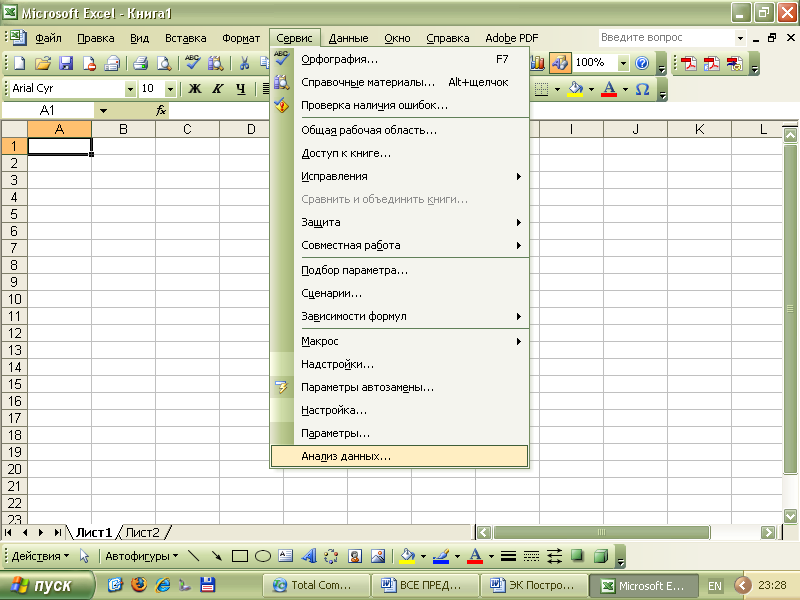Click the Permission icon with the red stop sign
Screen dimensions: 800x600
(x=89, y=63)
